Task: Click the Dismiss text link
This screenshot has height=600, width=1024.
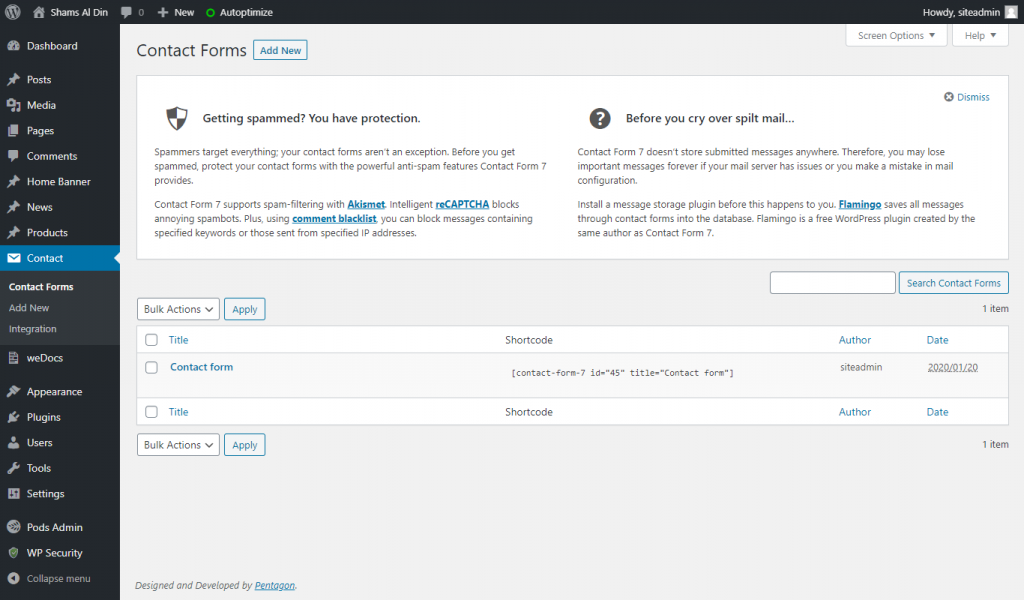Action: [973, 97]
